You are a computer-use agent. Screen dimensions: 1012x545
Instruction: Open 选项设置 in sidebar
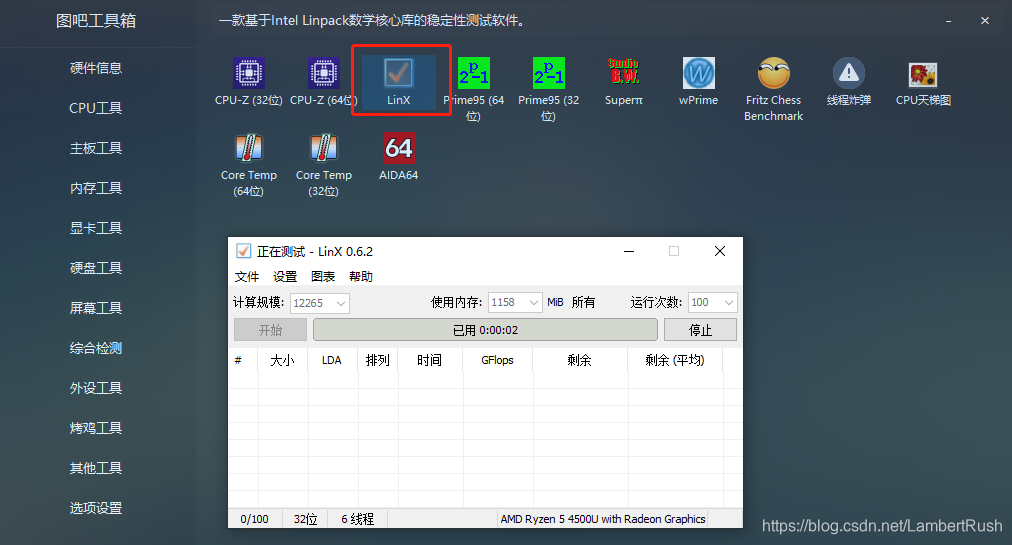point(96,508)
